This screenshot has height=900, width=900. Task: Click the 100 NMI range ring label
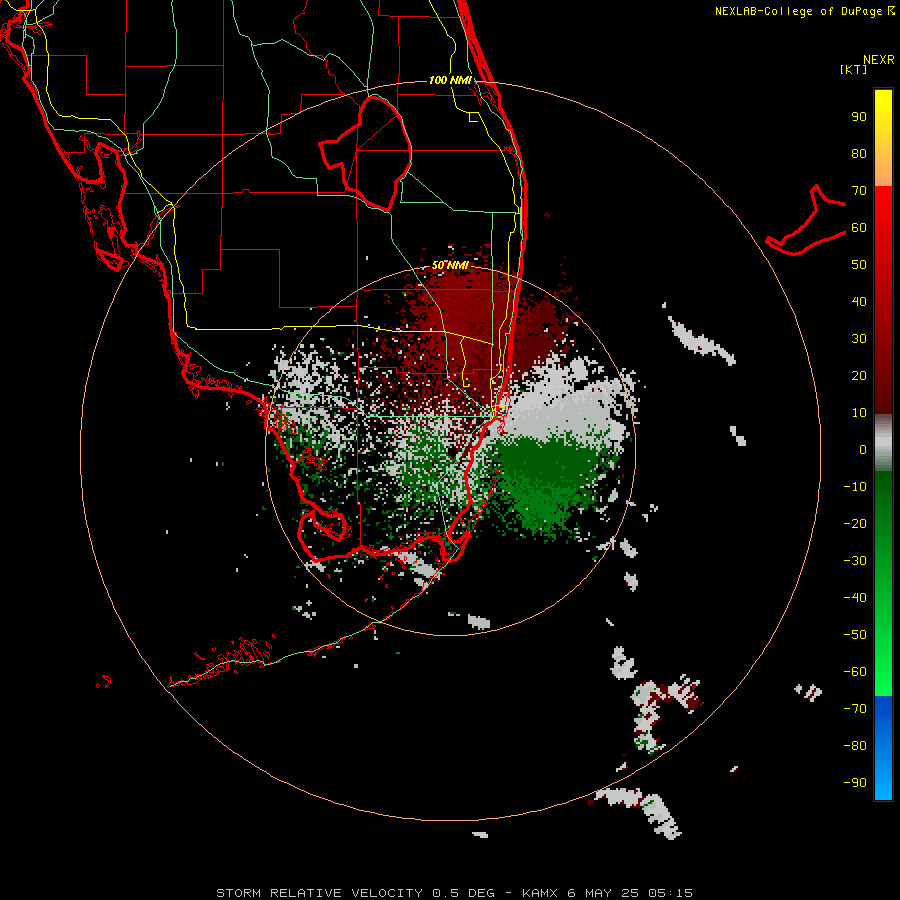[450, 80]
